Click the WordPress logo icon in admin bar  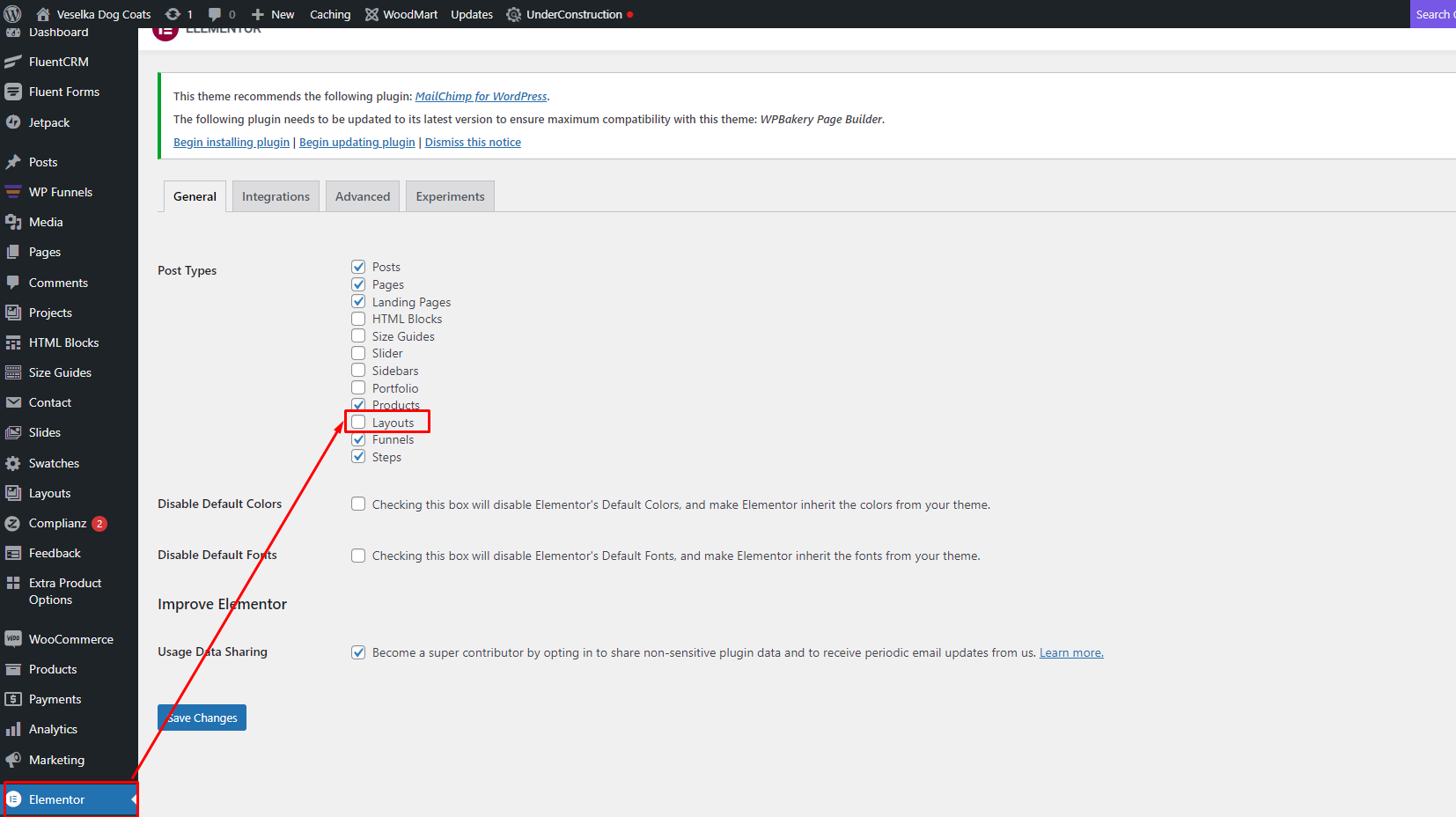[x=13, y=14]
